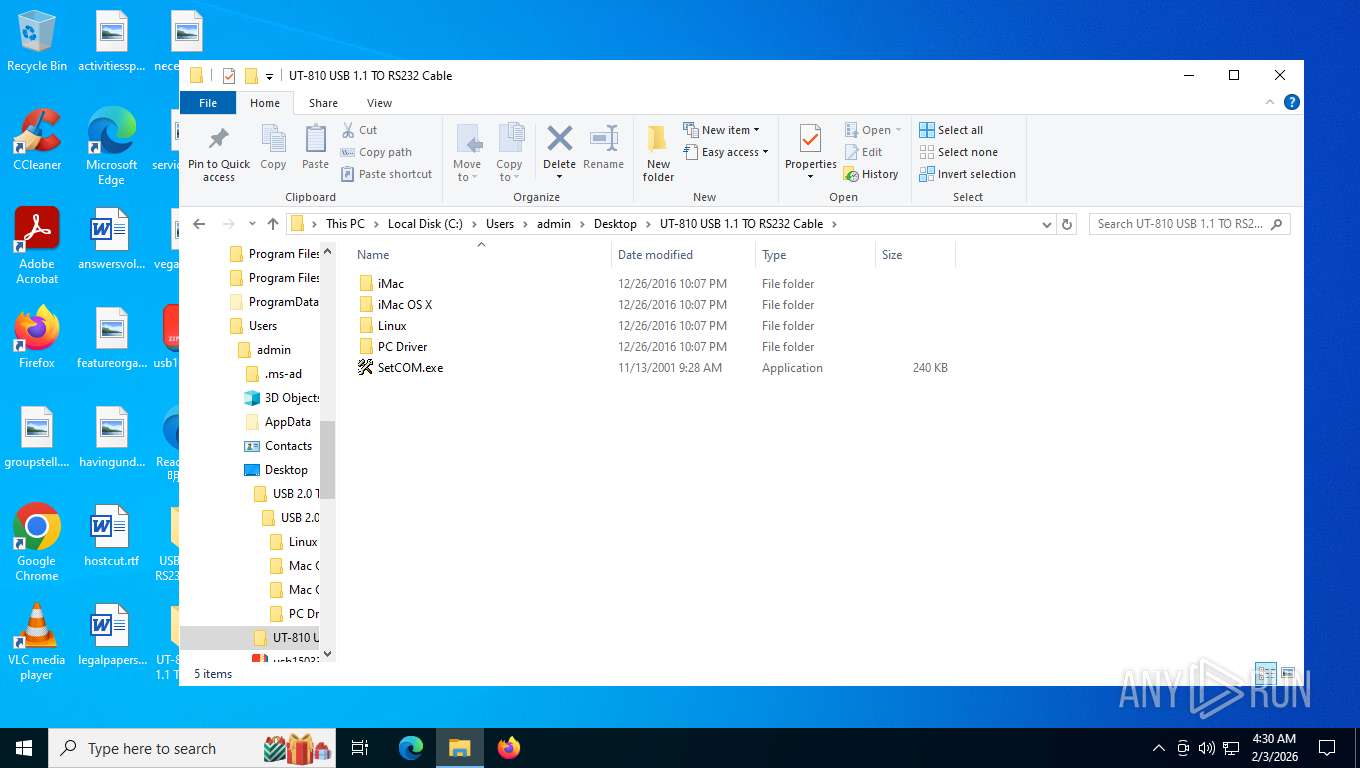The width and height of the screenshot is (1360, 768).
Task: Click the search UT-810 folder field
Action: coord(1189,224)
